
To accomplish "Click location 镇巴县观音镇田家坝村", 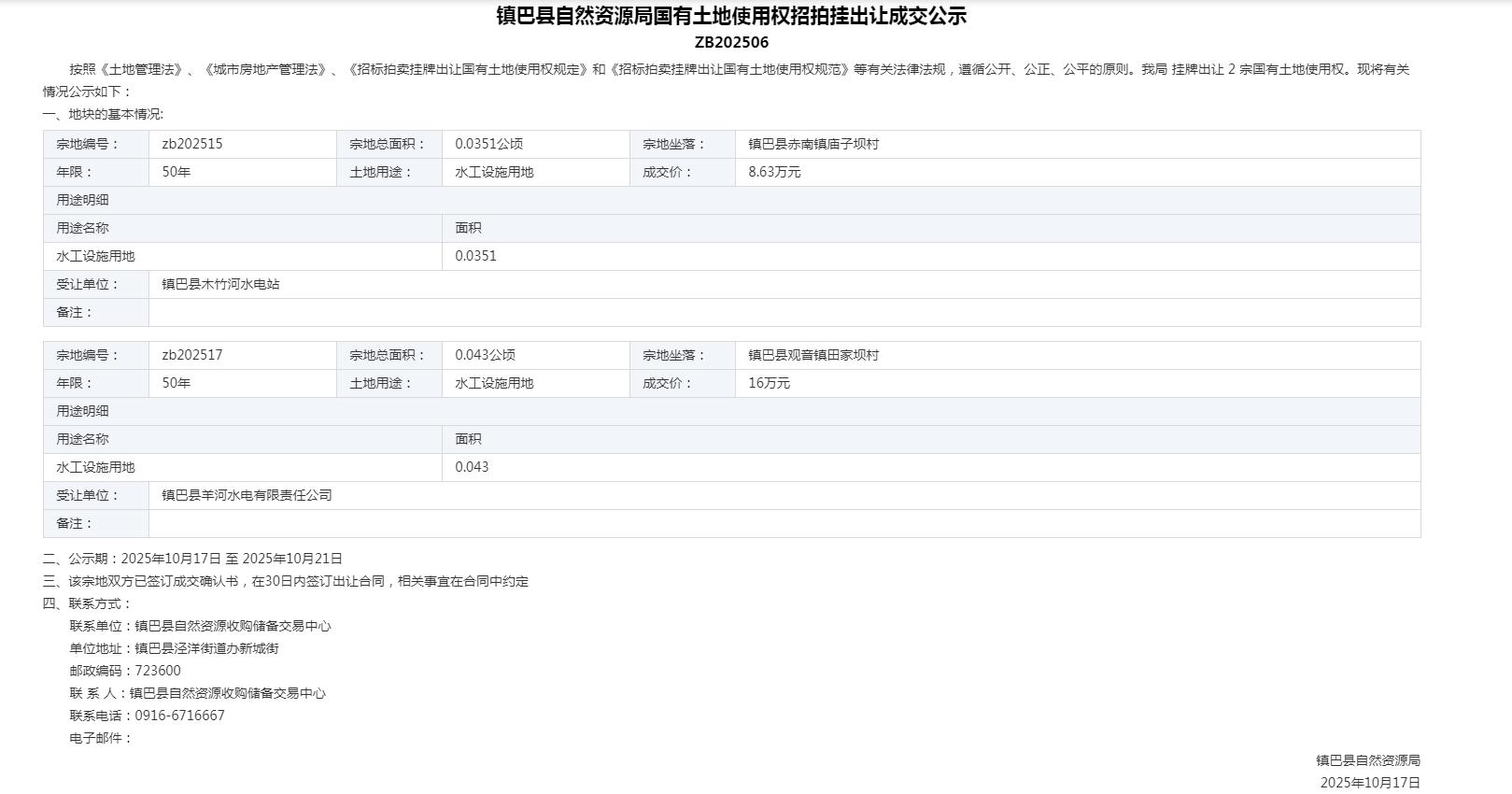I will pos(813,355).
